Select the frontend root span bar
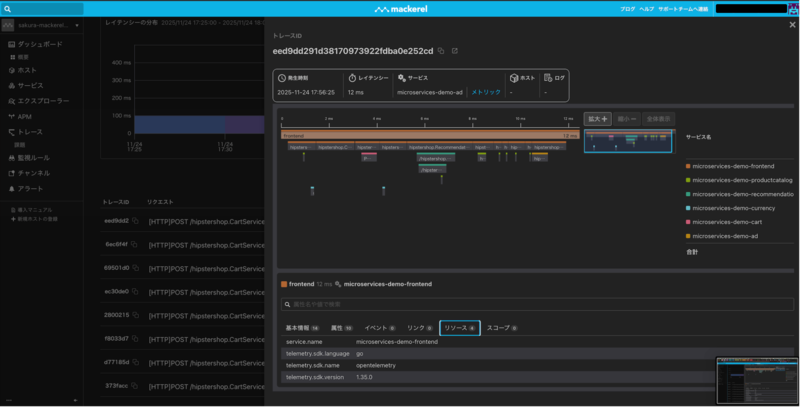 tap(430, 136)
